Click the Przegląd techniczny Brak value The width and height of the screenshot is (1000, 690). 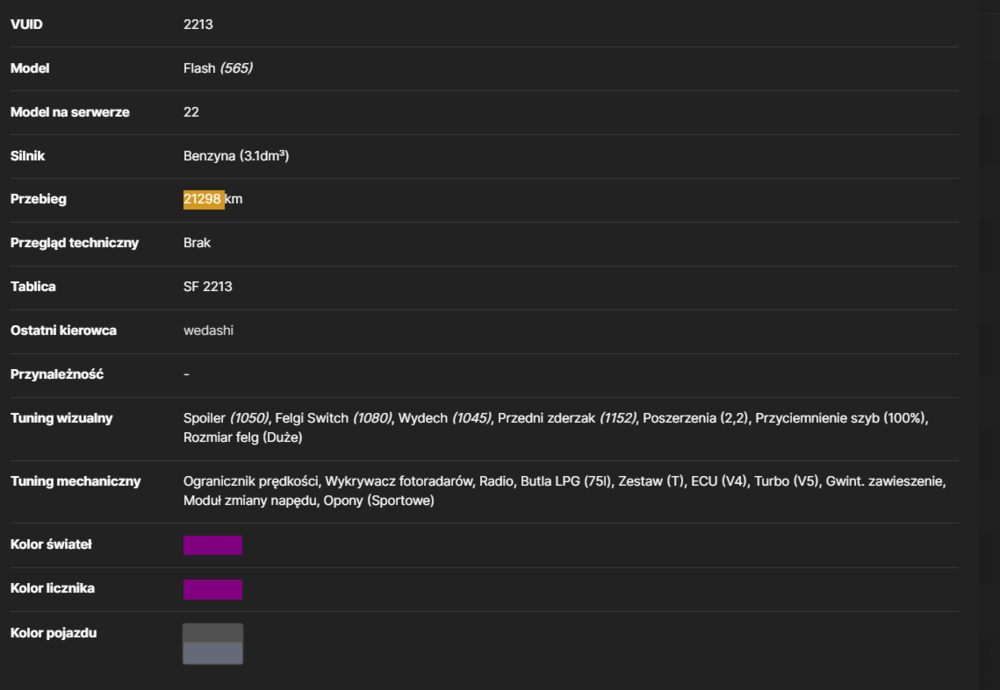pyautogui.click(x=196, y=243)
